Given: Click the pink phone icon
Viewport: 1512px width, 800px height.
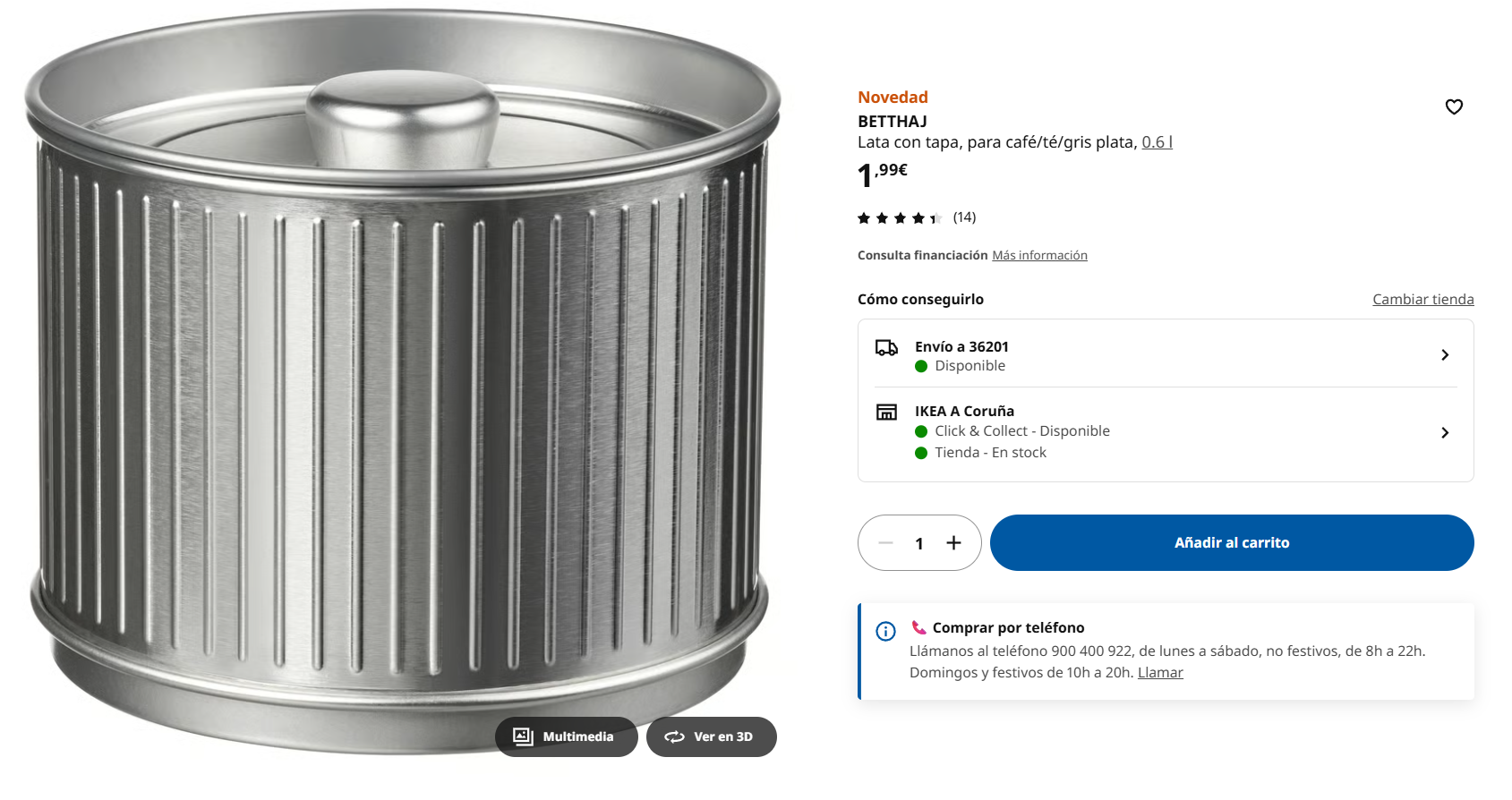Looking at the screenshot, I should (918, 627).
